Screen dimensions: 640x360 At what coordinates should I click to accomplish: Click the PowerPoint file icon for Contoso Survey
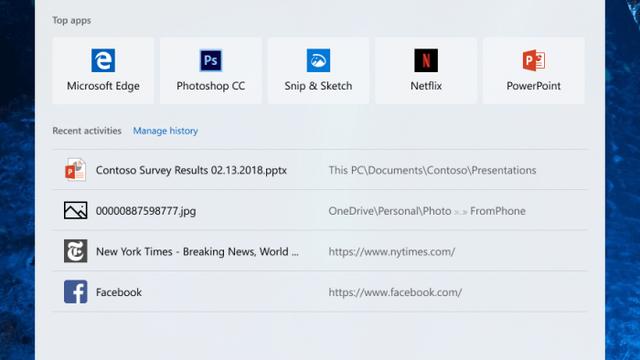tap(76, 170)
